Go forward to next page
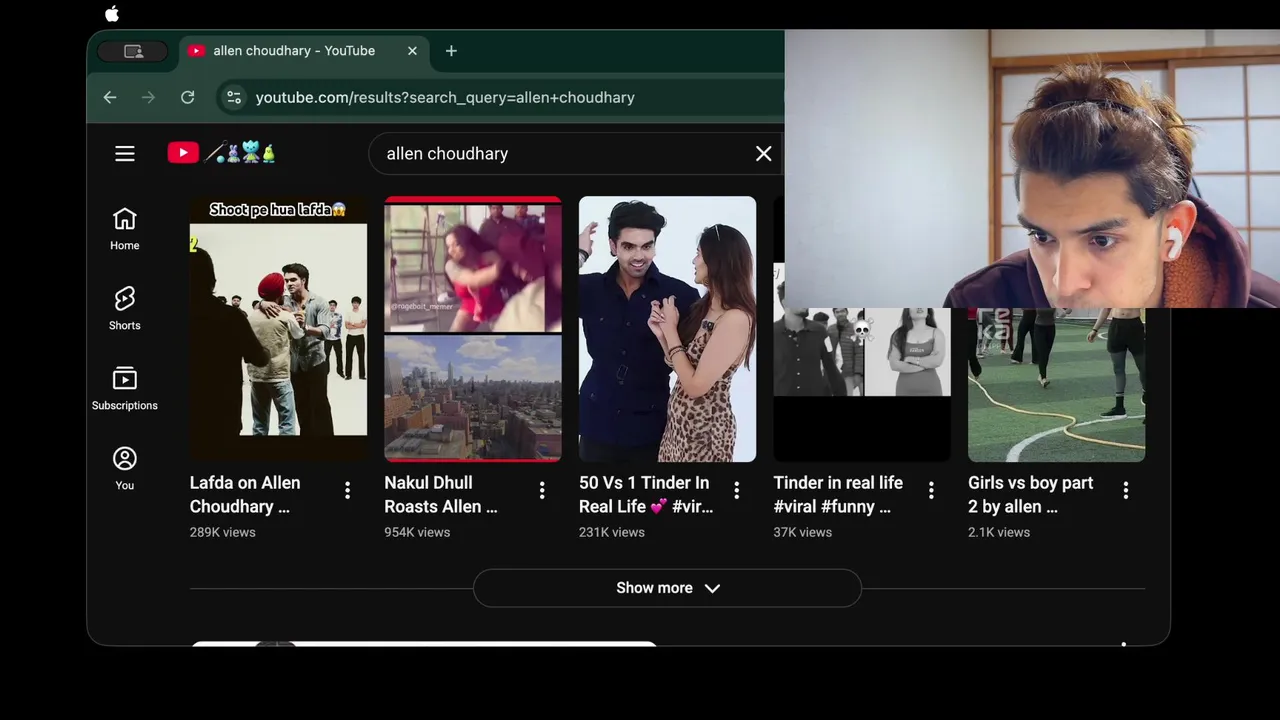This screenshot has height=720, width=1280. click(x=149, y=97)
